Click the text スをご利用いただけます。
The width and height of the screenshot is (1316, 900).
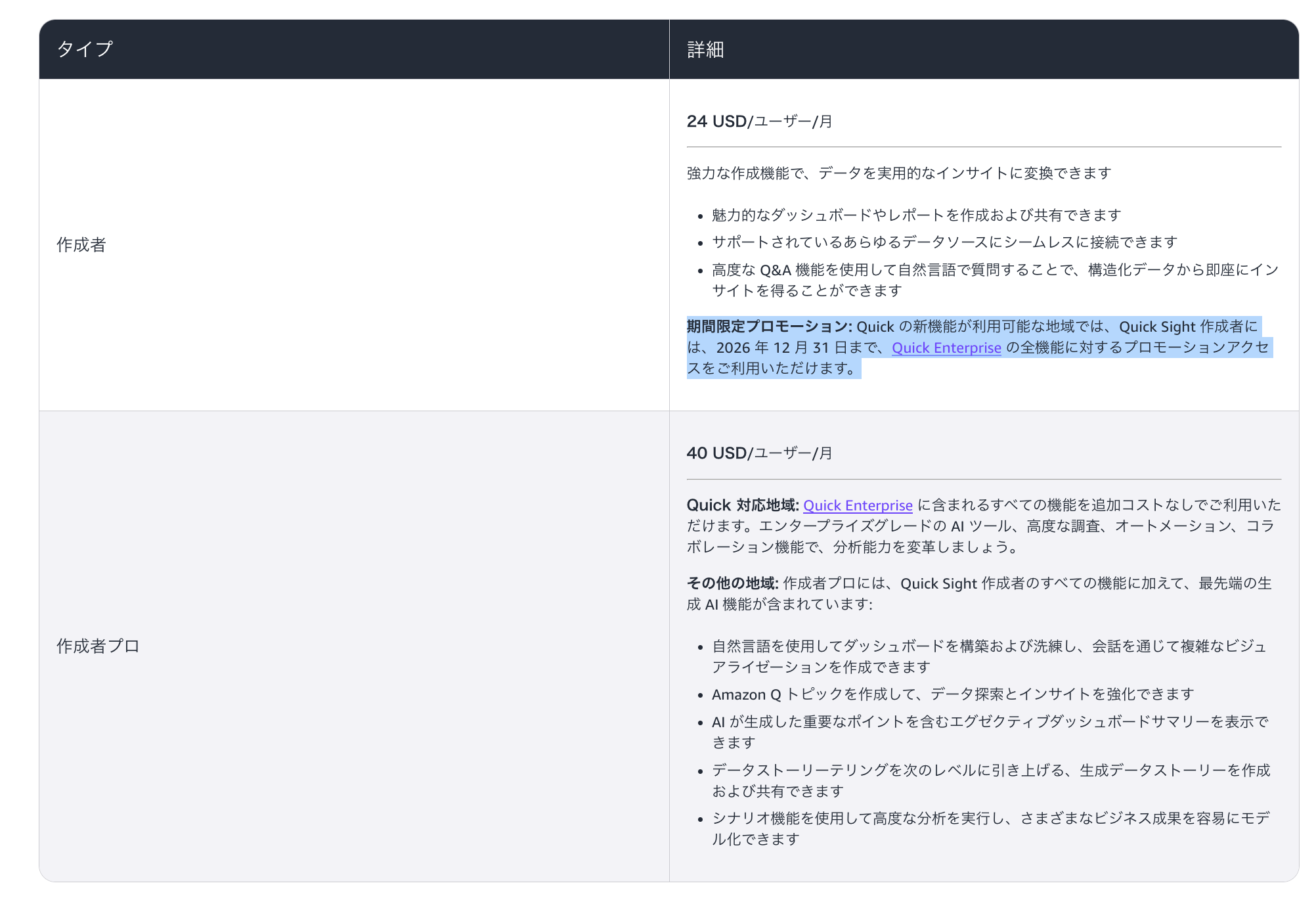coord(772,369)
